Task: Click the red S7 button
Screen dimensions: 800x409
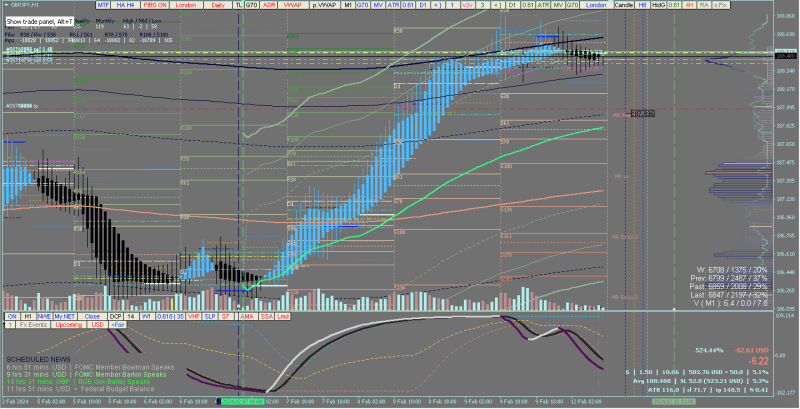Action: point(226,317)
